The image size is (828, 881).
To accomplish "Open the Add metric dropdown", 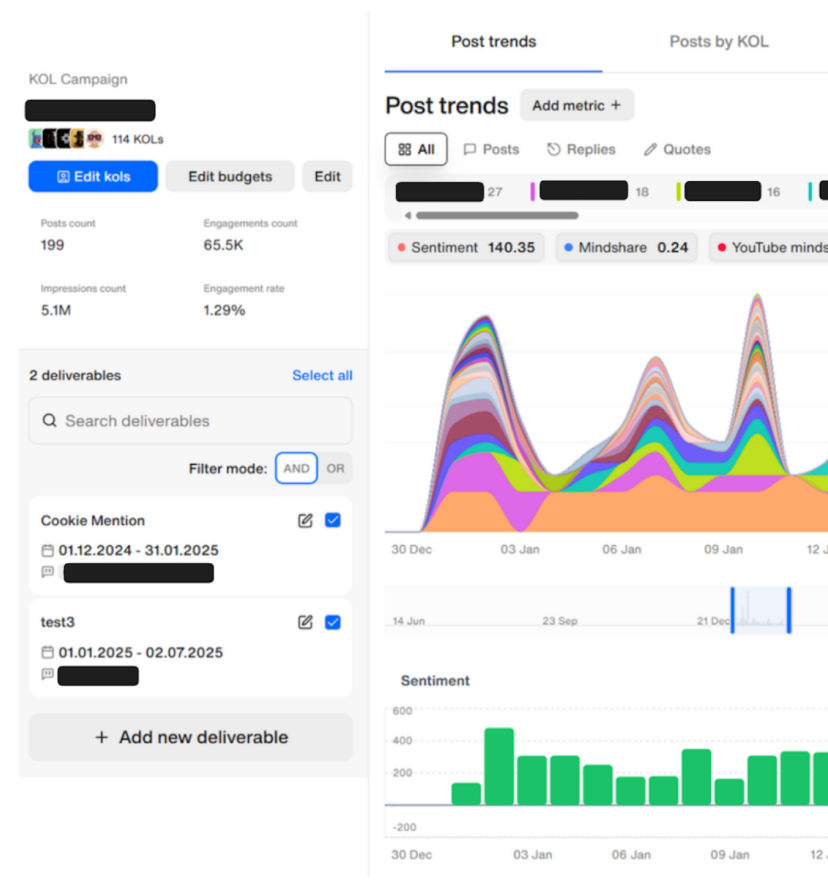I will (577, 105).
